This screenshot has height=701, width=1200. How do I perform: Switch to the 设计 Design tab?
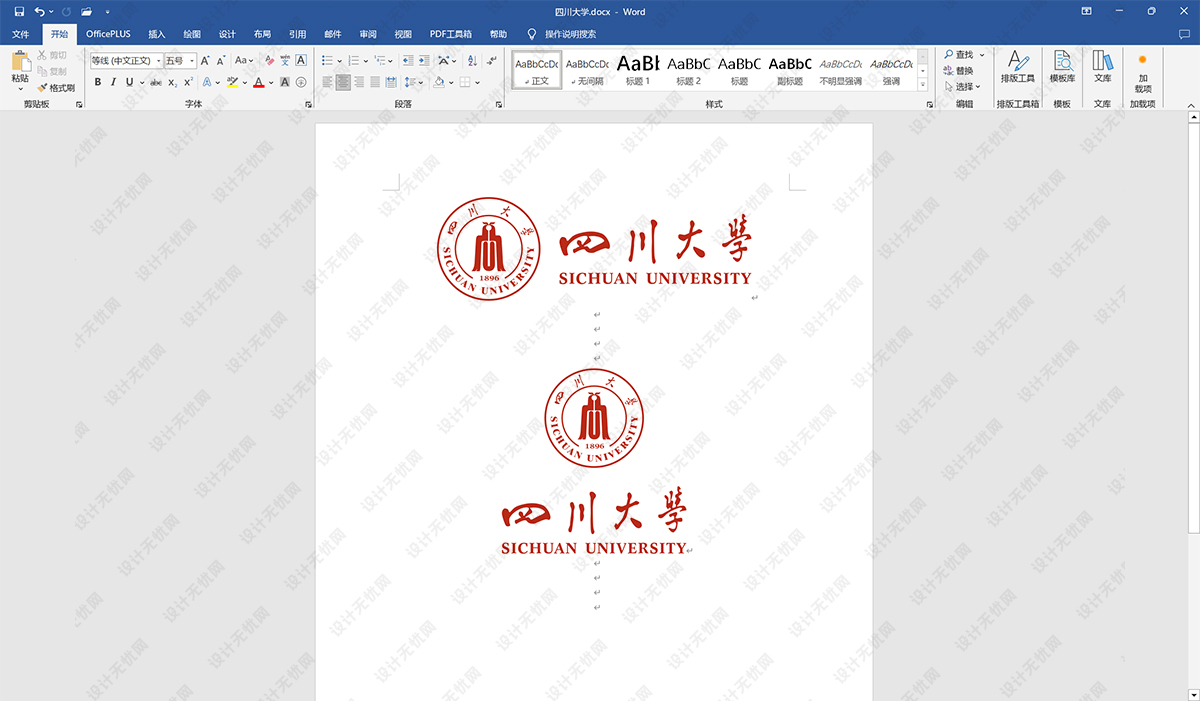(227, 34)
